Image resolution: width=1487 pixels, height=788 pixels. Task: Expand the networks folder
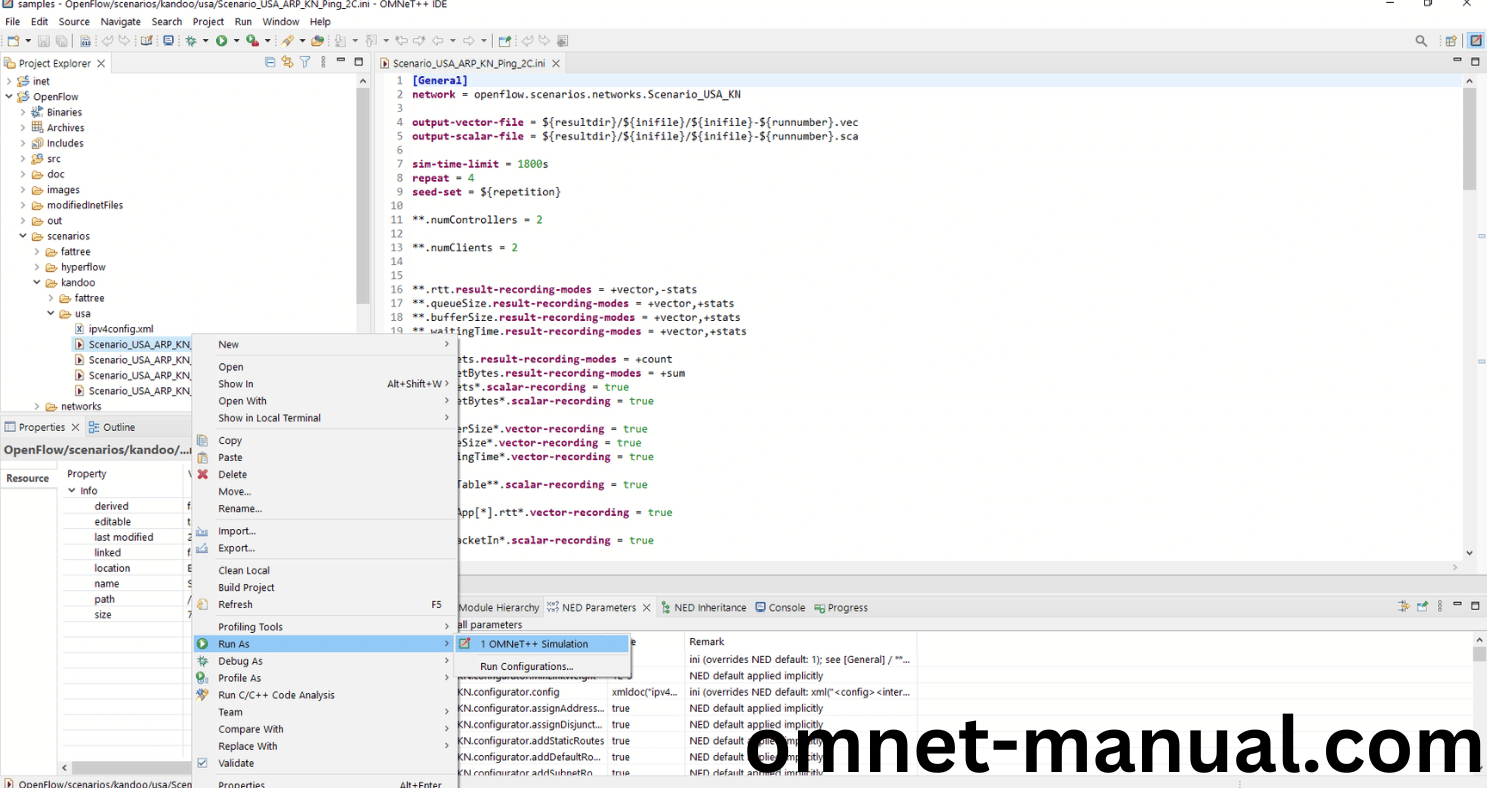[x=37, y=406]
